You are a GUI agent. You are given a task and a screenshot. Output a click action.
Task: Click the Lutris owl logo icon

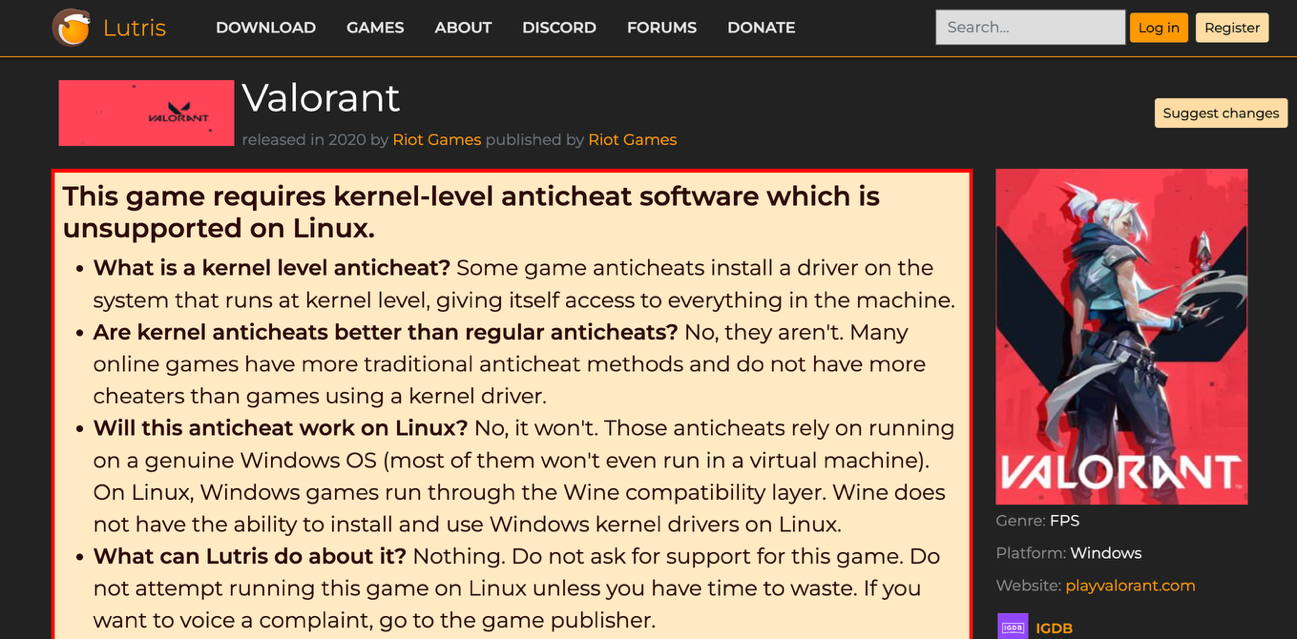coord(69,27)
